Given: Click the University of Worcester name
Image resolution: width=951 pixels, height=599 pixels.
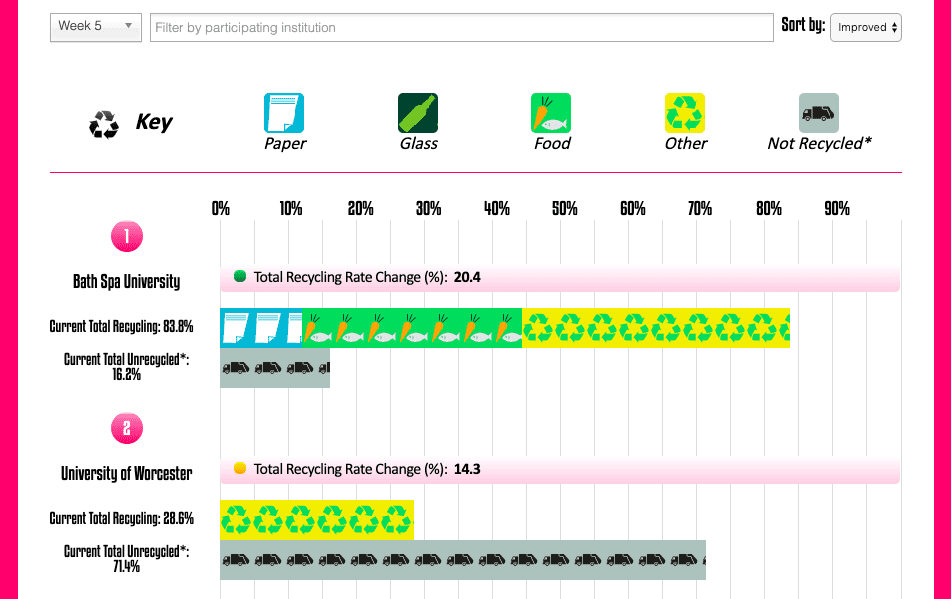Looking at the screenshot, I should 126,473.
